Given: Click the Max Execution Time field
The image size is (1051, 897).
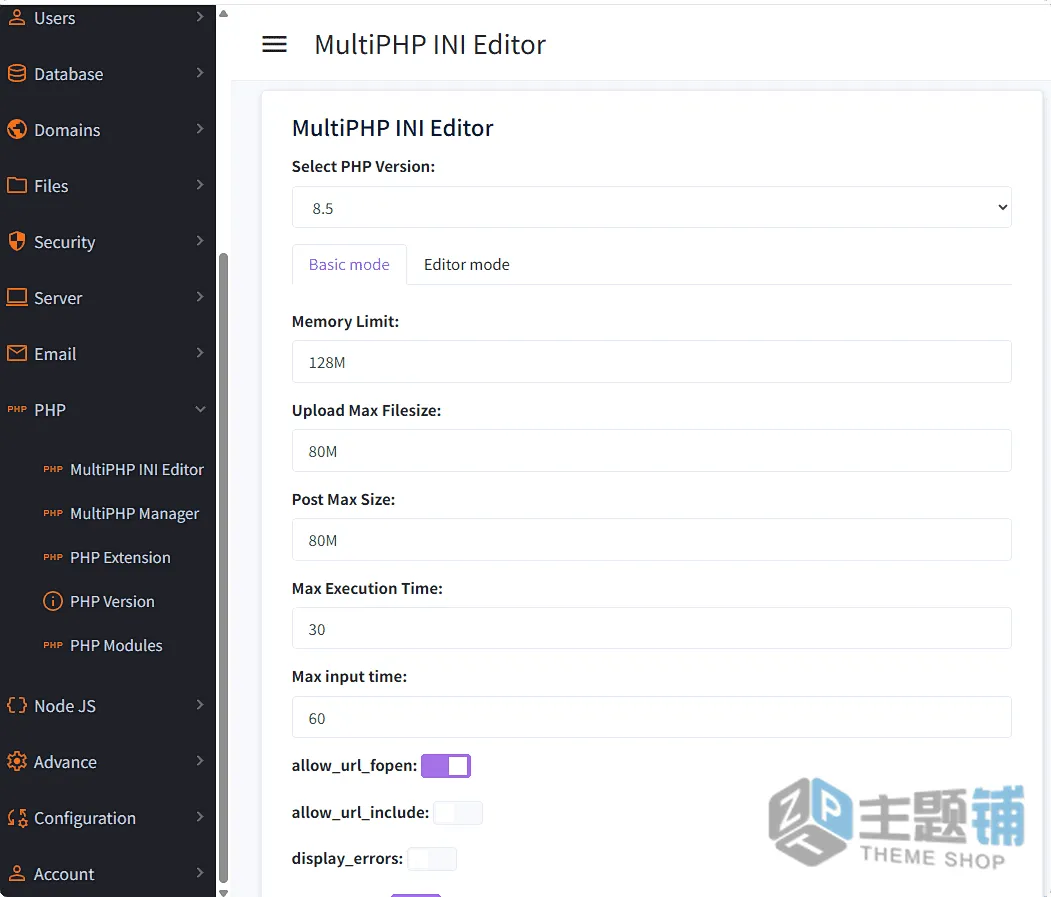Looking at the screenshot, I should tap(652, 628).
